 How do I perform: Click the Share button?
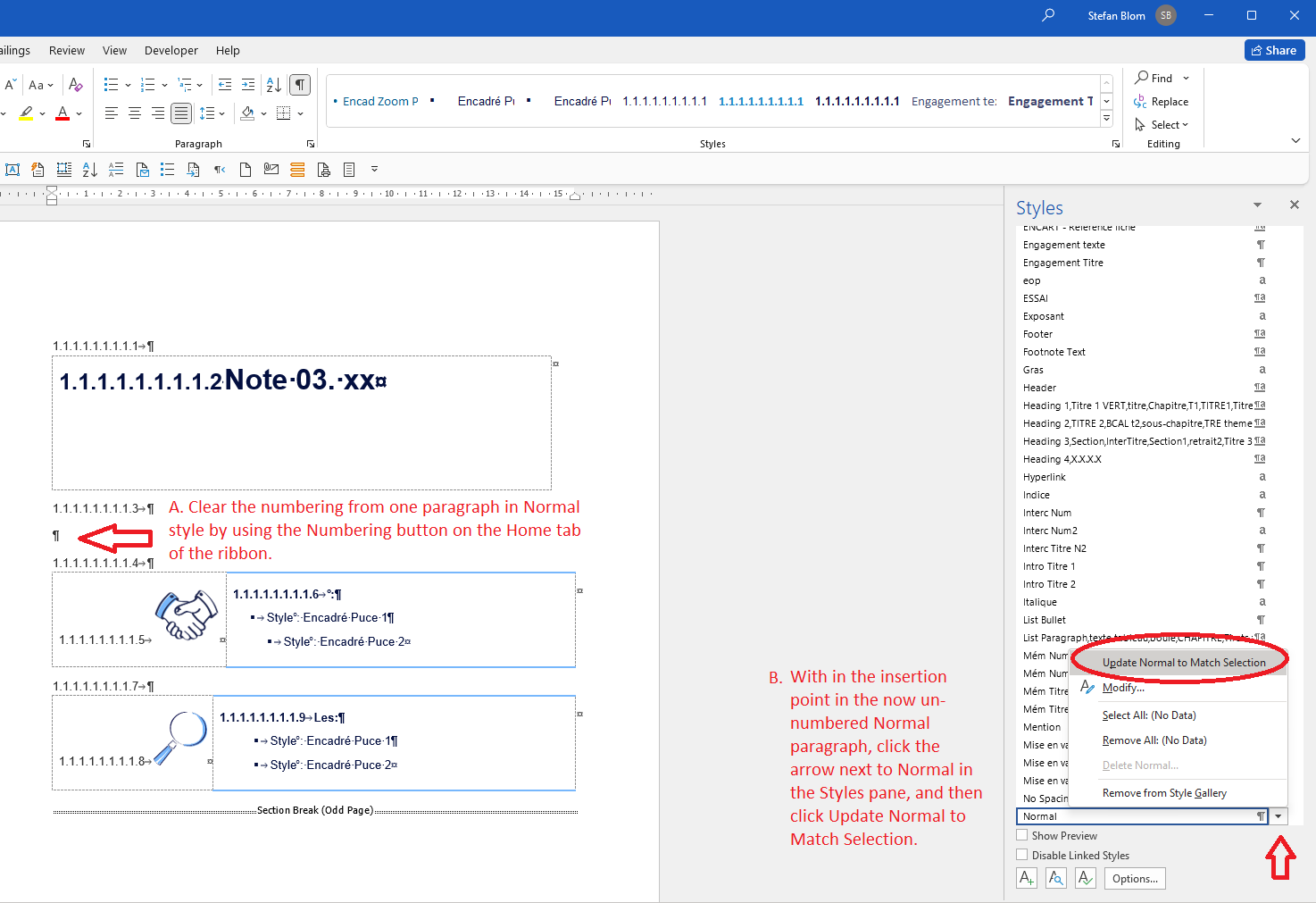point(1274,51)
